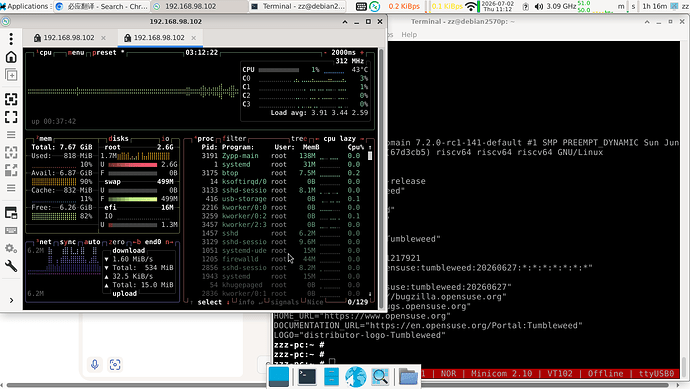
Task: Toggle net auto scaling in btop
Action: (92, 242)
